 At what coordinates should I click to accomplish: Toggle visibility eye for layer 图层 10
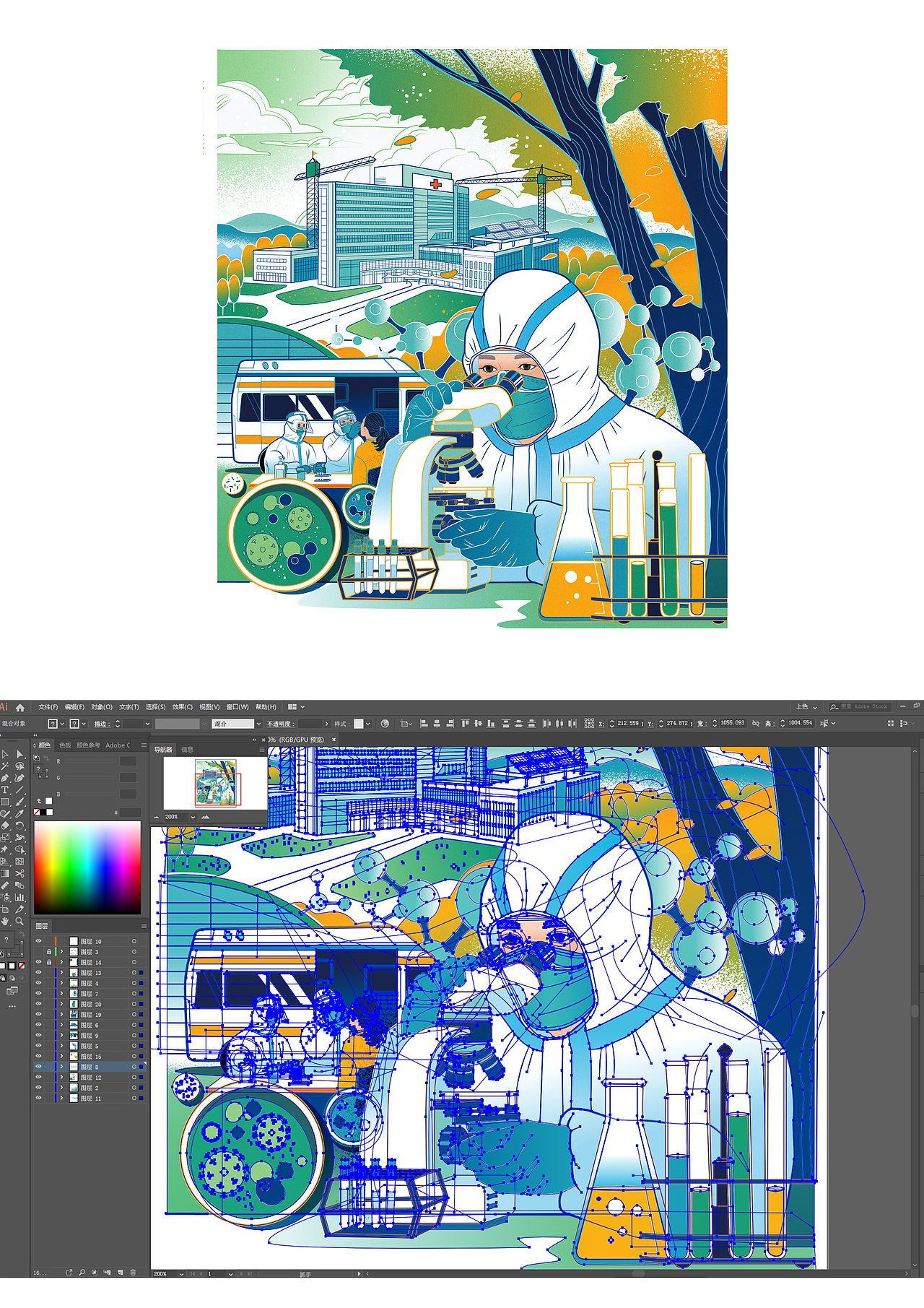tap(38, 941)
